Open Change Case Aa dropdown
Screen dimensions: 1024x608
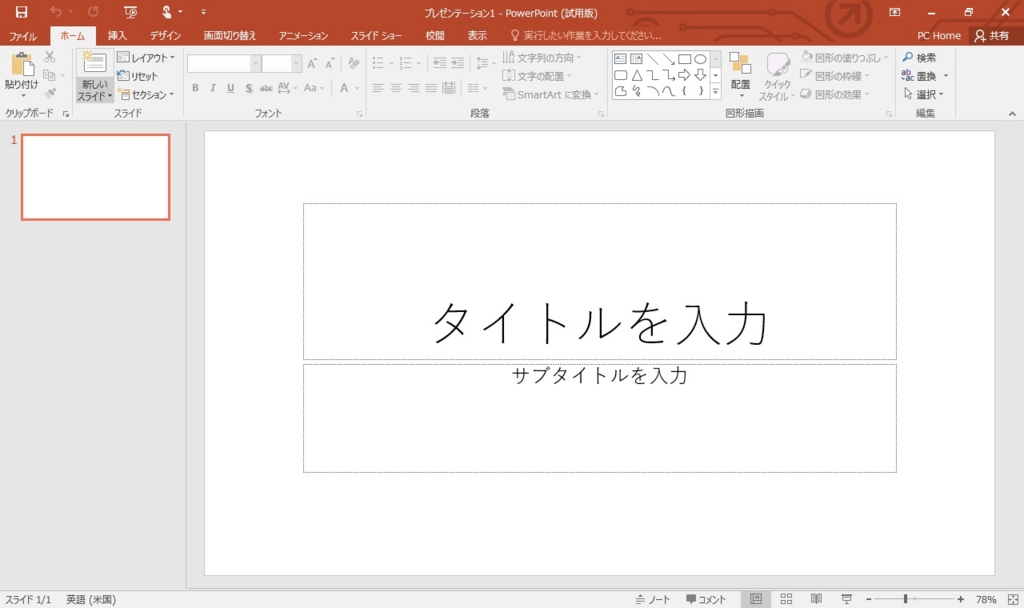point(313,88)
